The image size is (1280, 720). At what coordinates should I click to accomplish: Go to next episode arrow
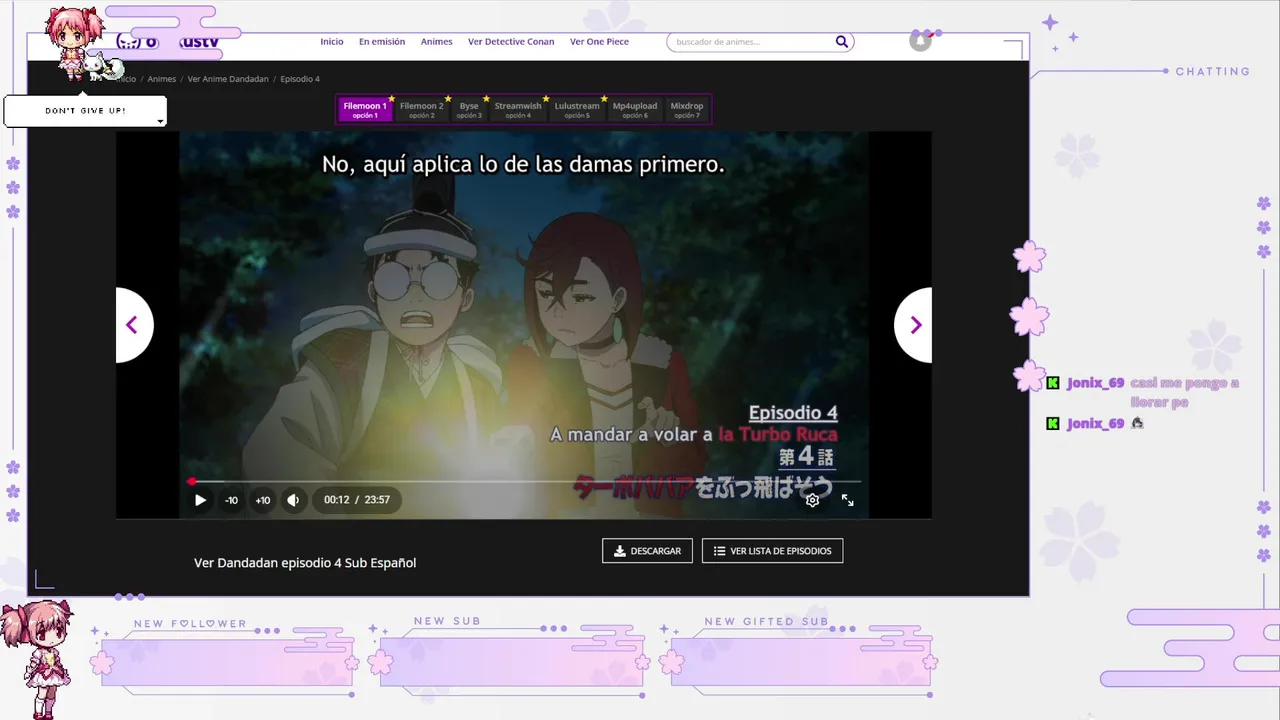(x=913, y=325)
